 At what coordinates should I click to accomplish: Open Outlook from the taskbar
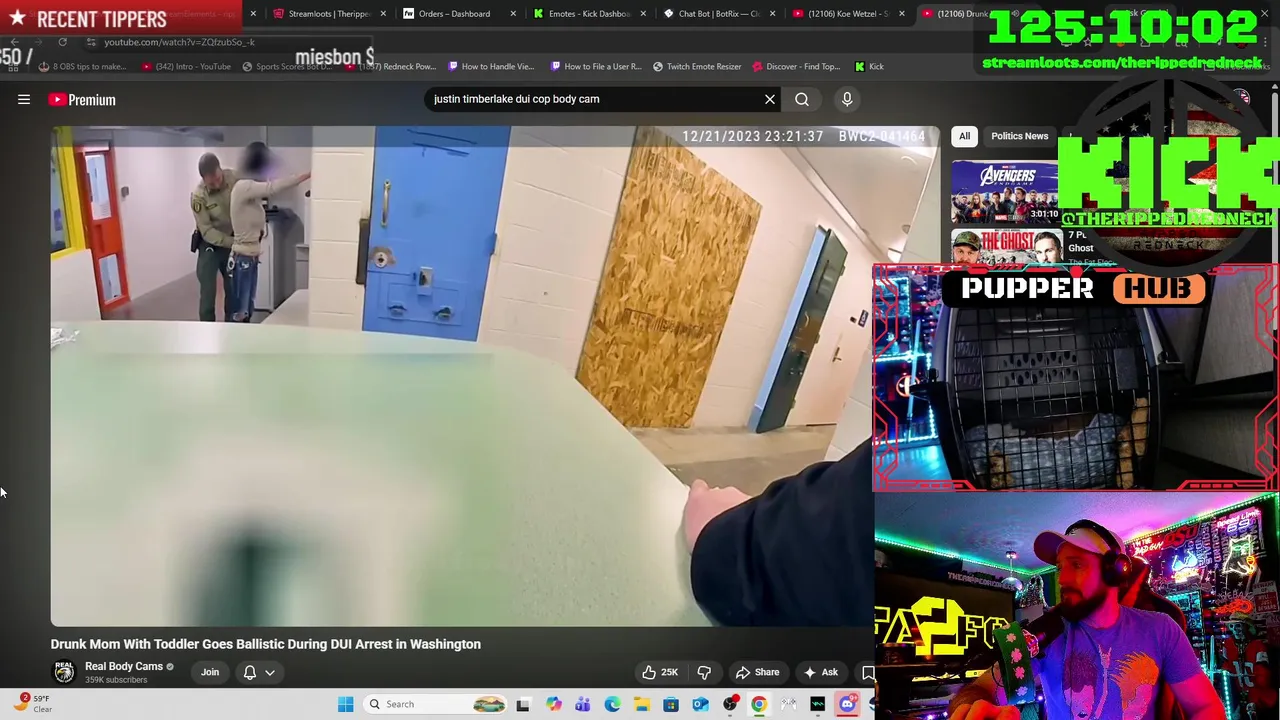(x=700, y=704)
